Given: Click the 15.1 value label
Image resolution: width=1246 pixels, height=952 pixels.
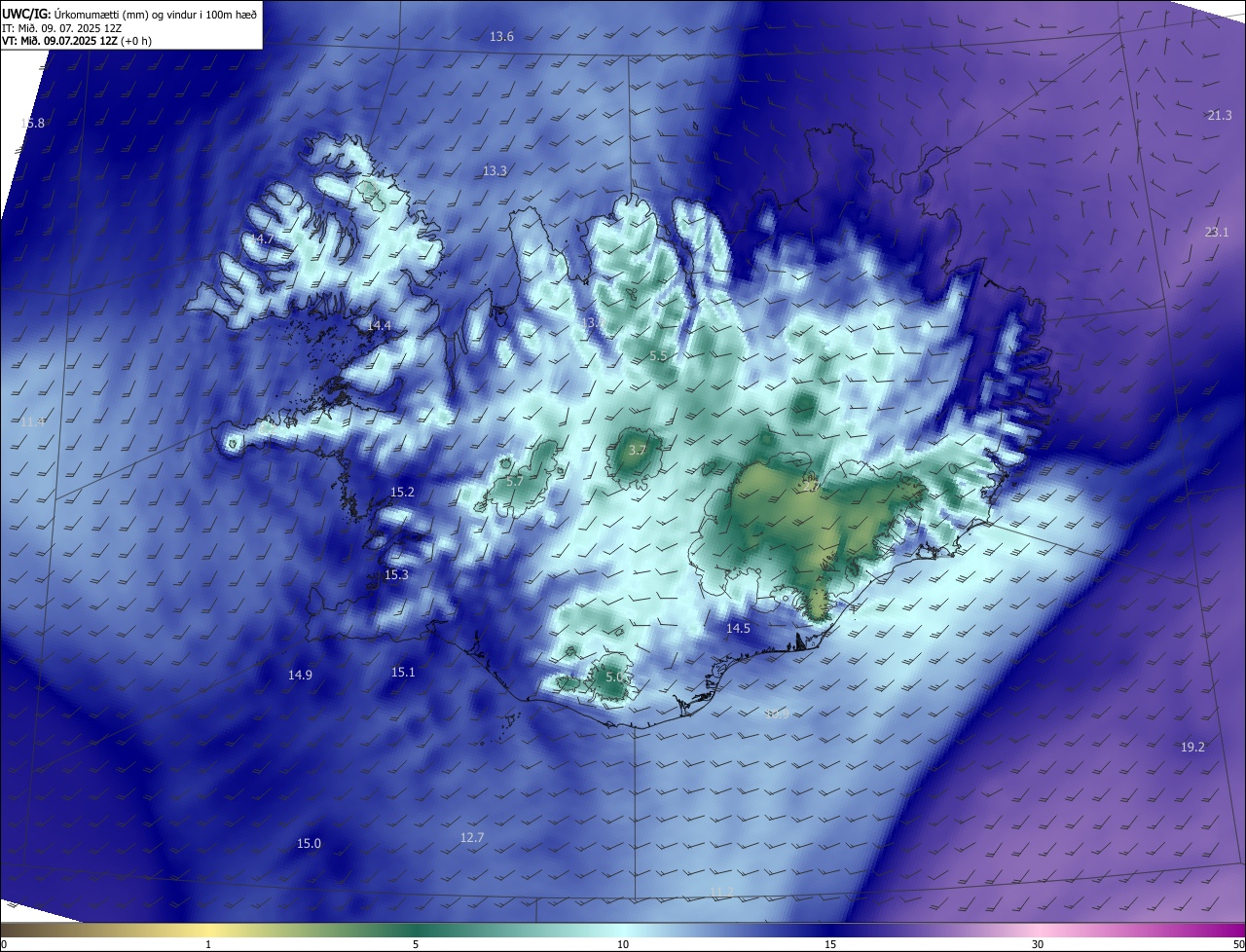Looking at the screenshot, I should point(403,673).
